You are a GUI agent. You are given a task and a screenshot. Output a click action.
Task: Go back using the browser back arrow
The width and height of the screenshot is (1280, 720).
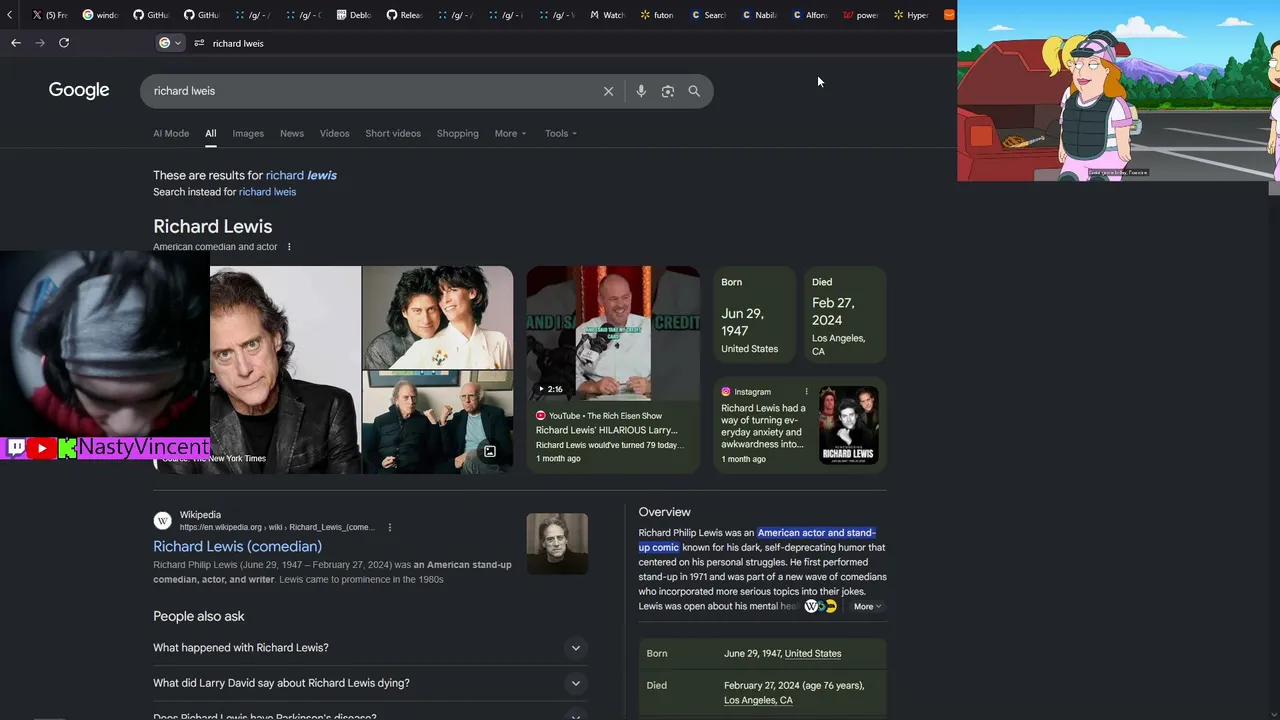(16, 43)
